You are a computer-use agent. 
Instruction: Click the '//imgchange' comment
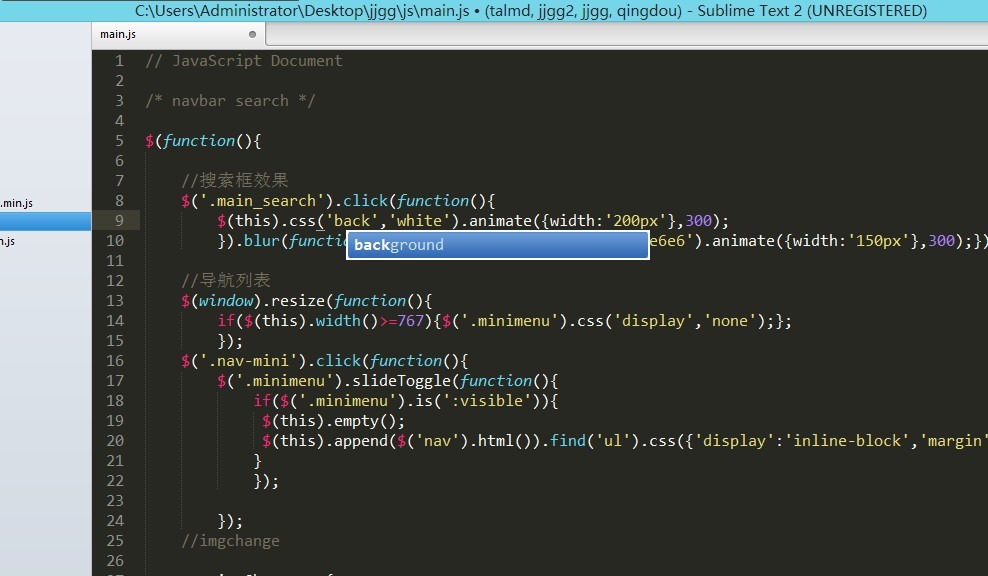pos(230,541)
